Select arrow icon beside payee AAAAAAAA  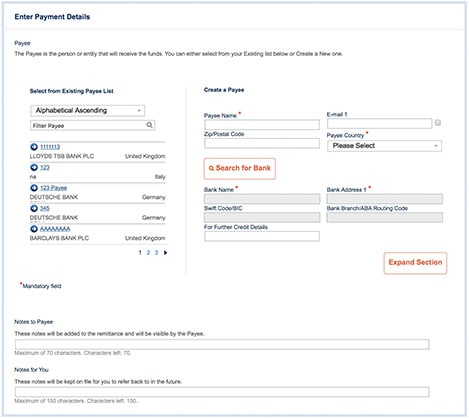point(34,229)
